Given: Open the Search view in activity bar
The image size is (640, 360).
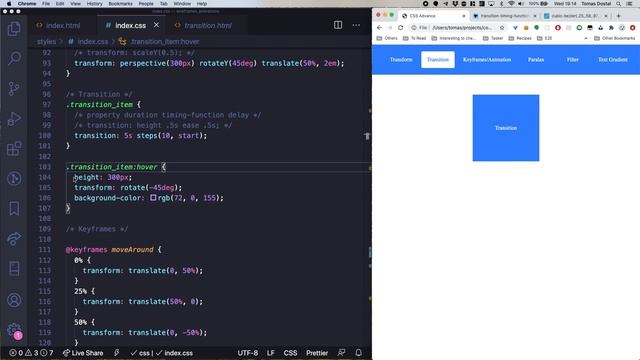Looking at the screenshot, I should 14,58.
